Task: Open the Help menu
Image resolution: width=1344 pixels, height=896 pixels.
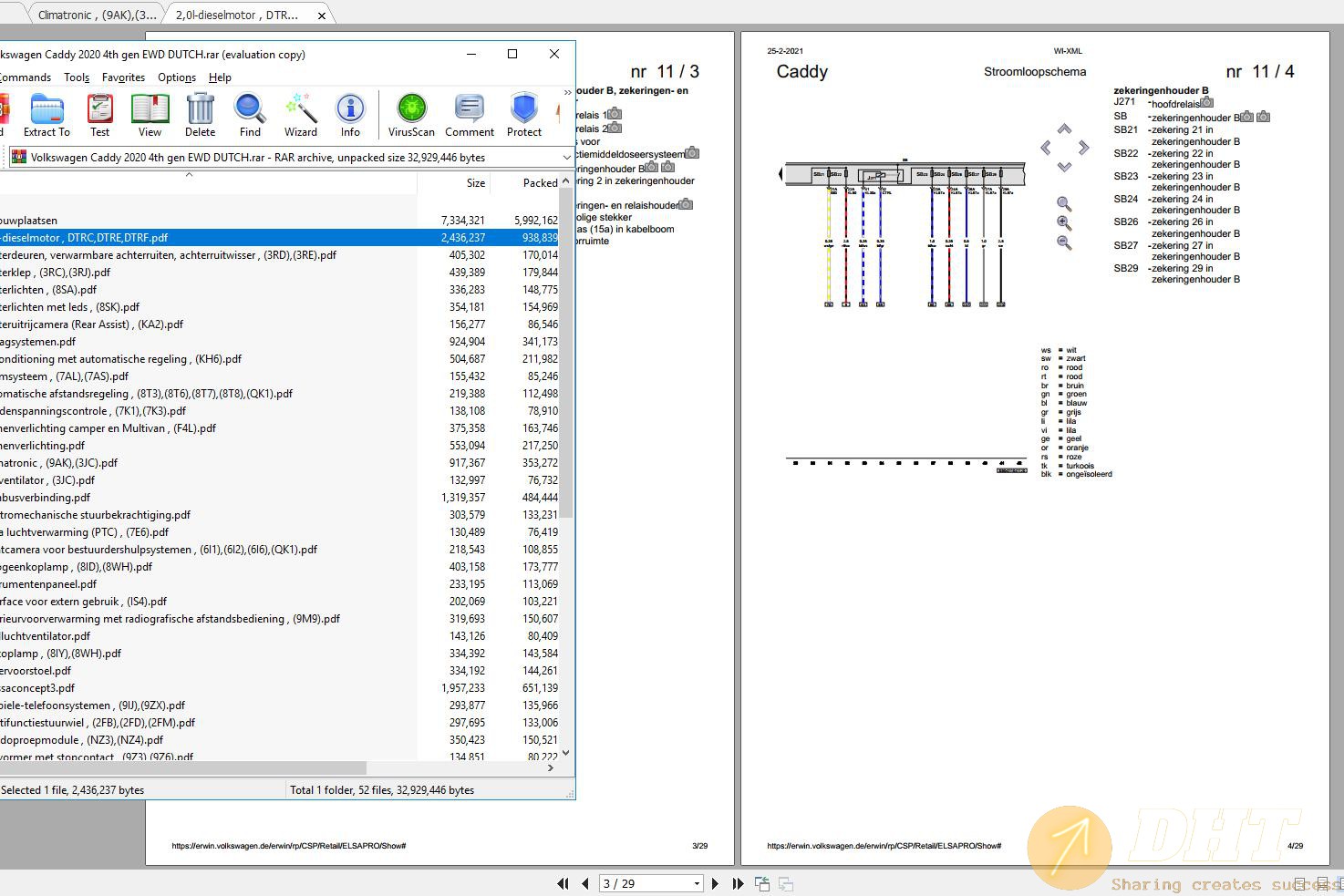Action: (x=220, y=77)
